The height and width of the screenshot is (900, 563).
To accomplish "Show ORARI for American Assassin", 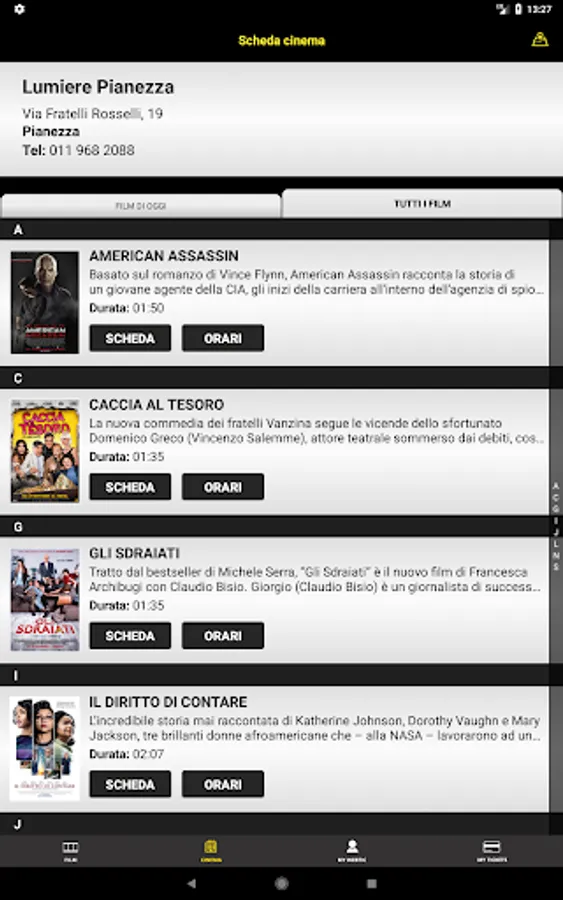I will pyautogui.click(x=223, y=338).
